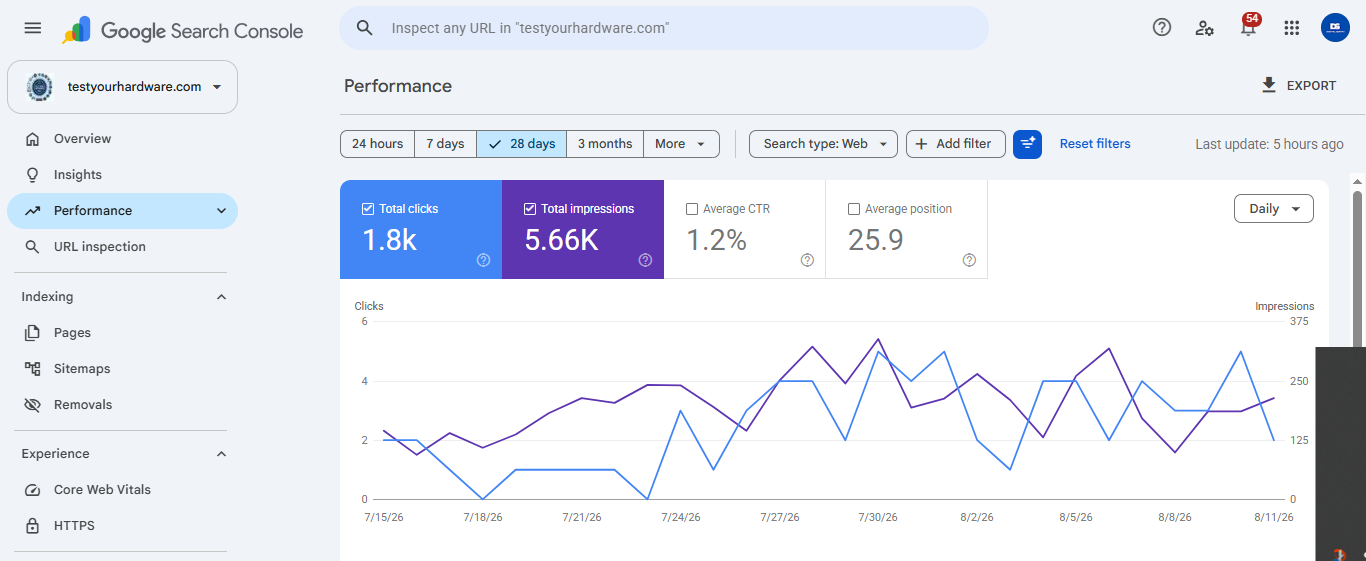
Task: Open the testyourhardware.com property dropdown
Action: pos(122,87)
